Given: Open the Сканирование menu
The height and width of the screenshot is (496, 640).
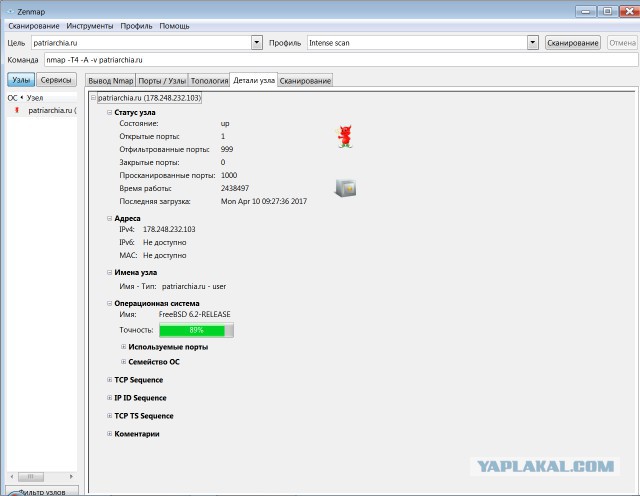Looking at the screenshot, I should 34,26.
